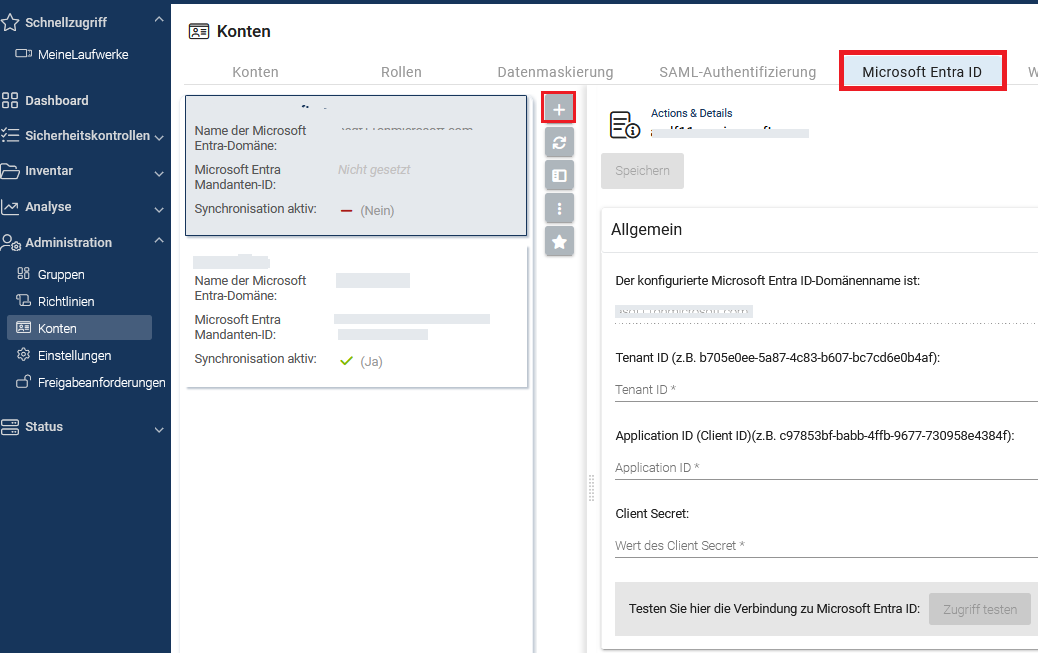Open Einstellungen under Administration
Image resolution: width=1038 pixels, height=653 pixels.
[74, 356]
